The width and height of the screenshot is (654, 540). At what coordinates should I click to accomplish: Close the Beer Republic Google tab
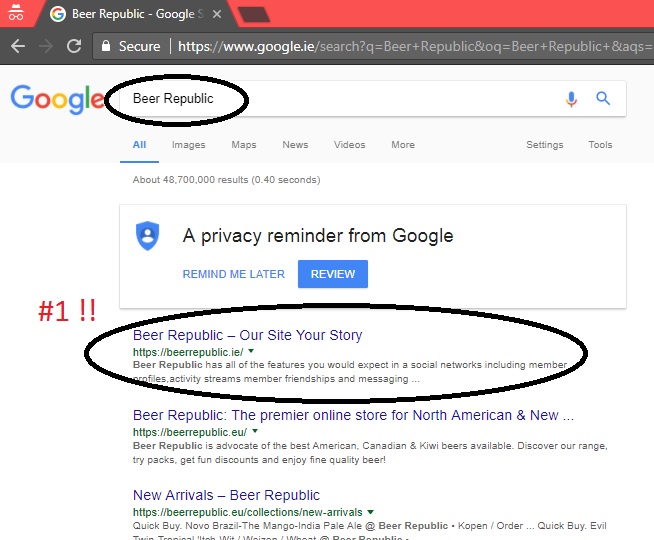217,14
